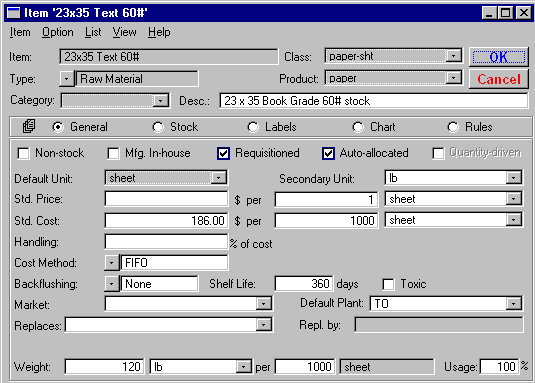Select the Rules radio button
Image resolution: width=535 pixels, height=383 pixels.
click(x=453, y=127)
